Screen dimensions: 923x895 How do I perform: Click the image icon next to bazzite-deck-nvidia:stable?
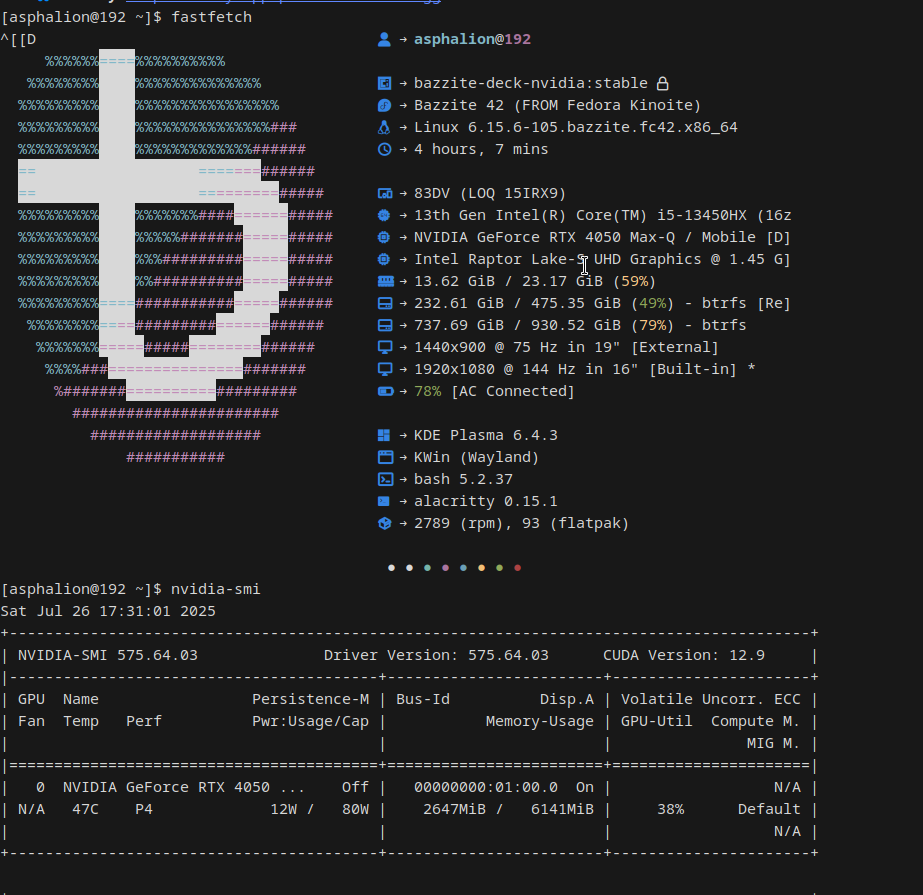(384, 84)
